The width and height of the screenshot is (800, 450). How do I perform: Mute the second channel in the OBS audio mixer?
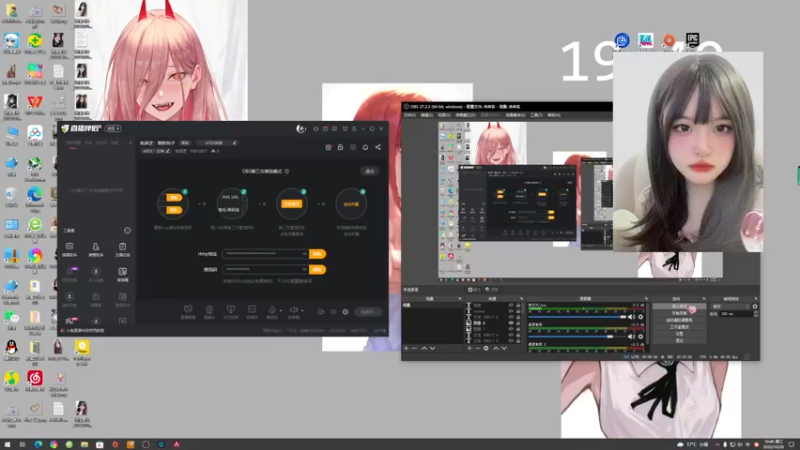(632, 336)
